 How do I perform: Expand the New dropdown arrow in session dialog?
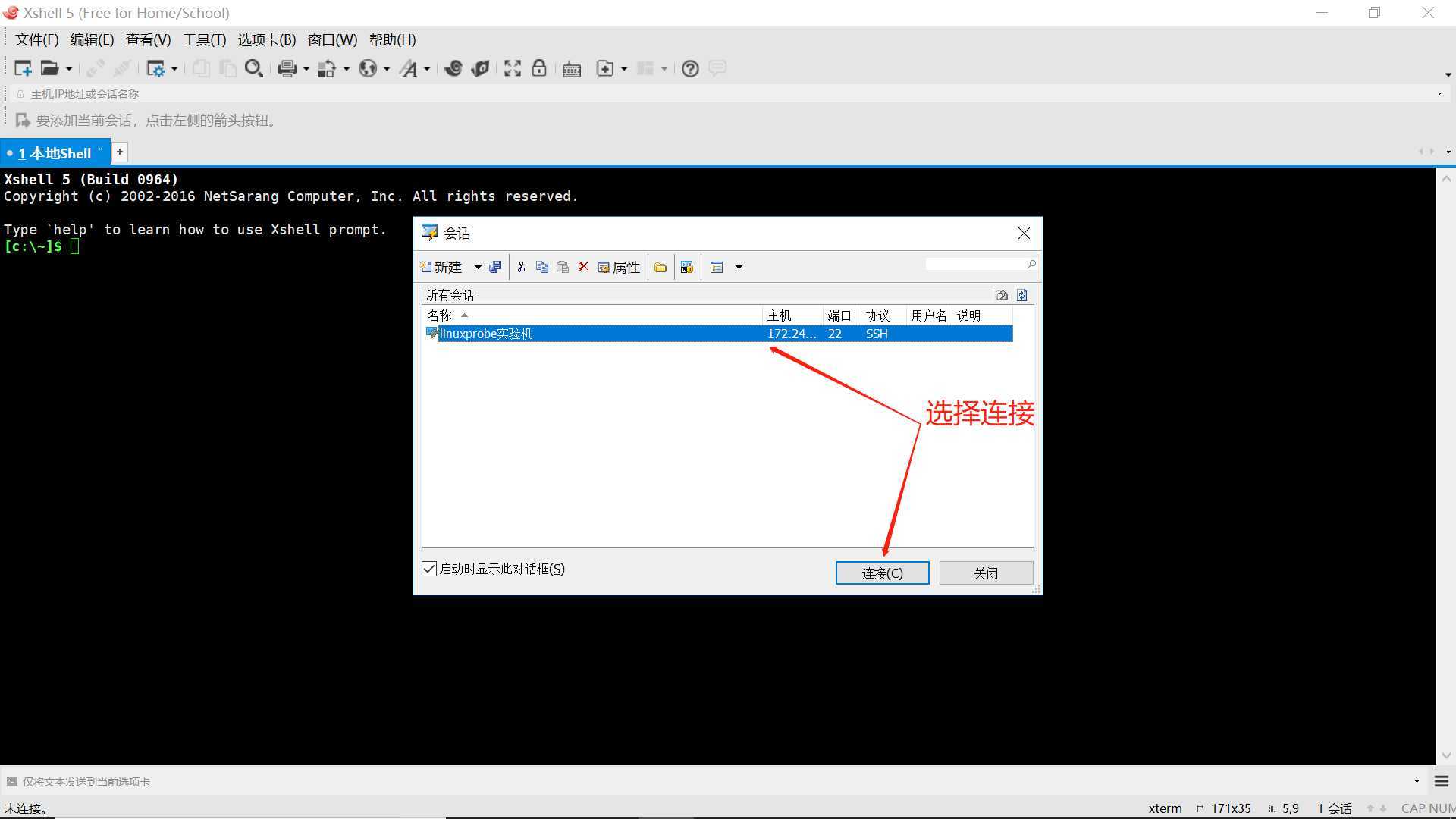pos(478,267)
